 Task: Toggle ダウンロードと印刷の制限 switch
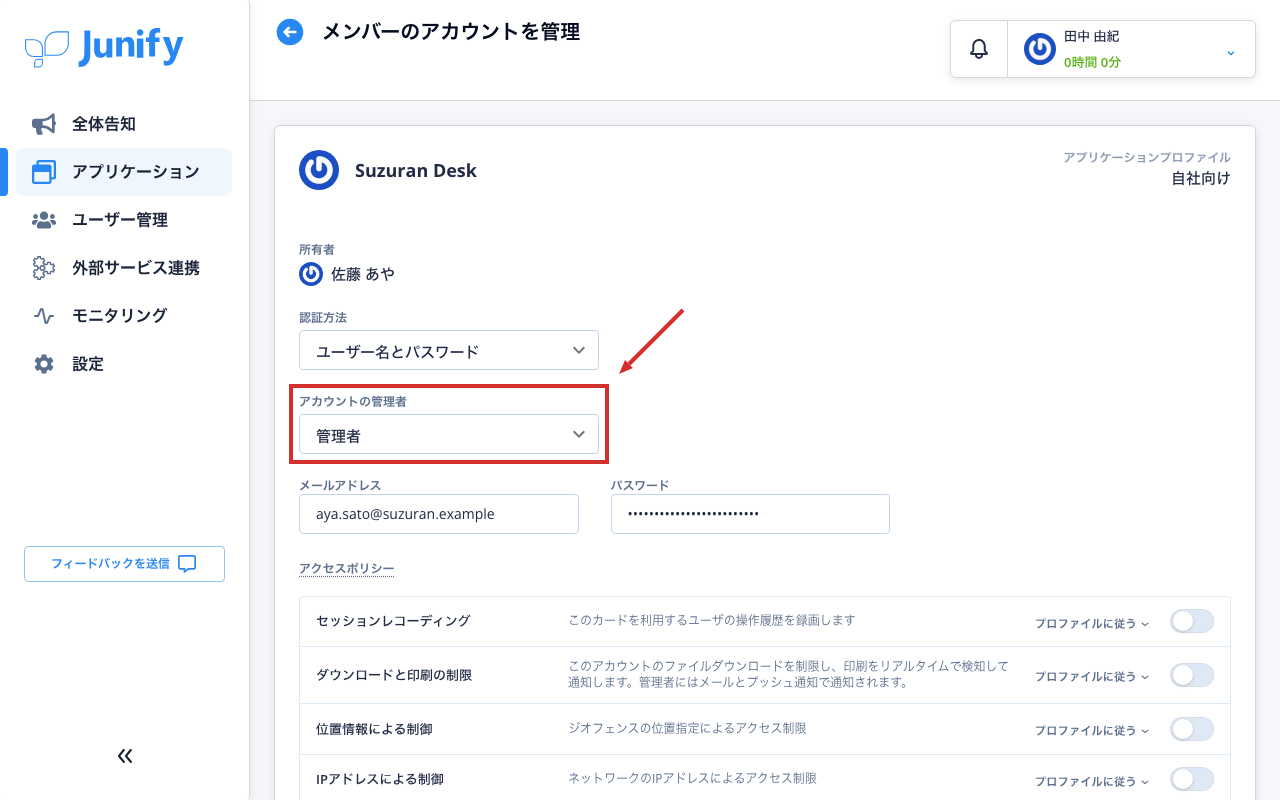click(x=1192, y=675)
